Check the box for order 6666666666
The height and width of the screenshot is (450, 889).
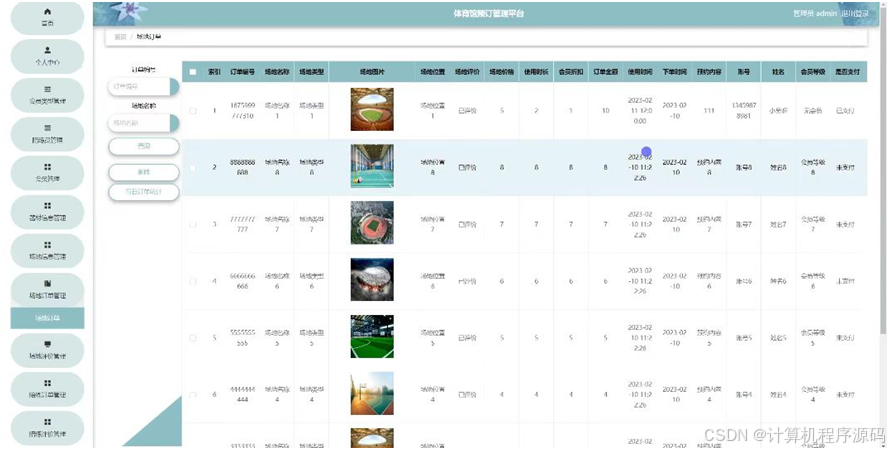coord(193,281)
